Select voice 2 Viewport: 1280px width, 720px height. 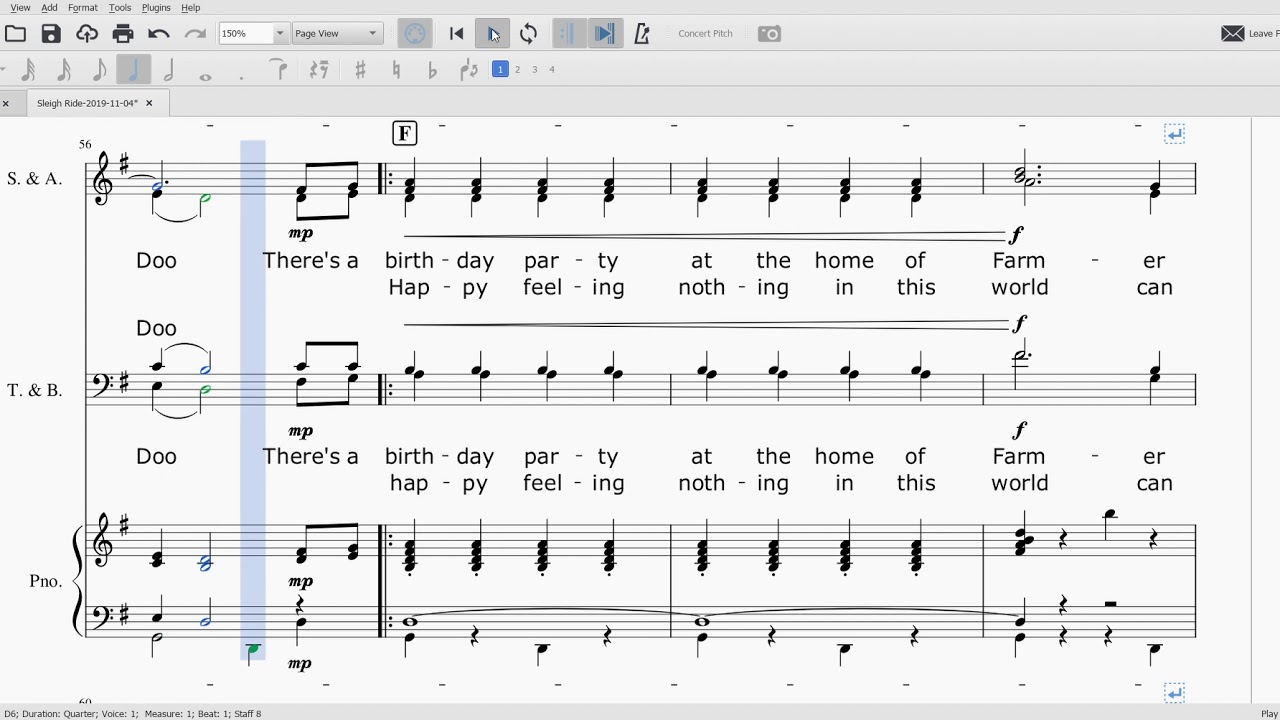point(517,69)
